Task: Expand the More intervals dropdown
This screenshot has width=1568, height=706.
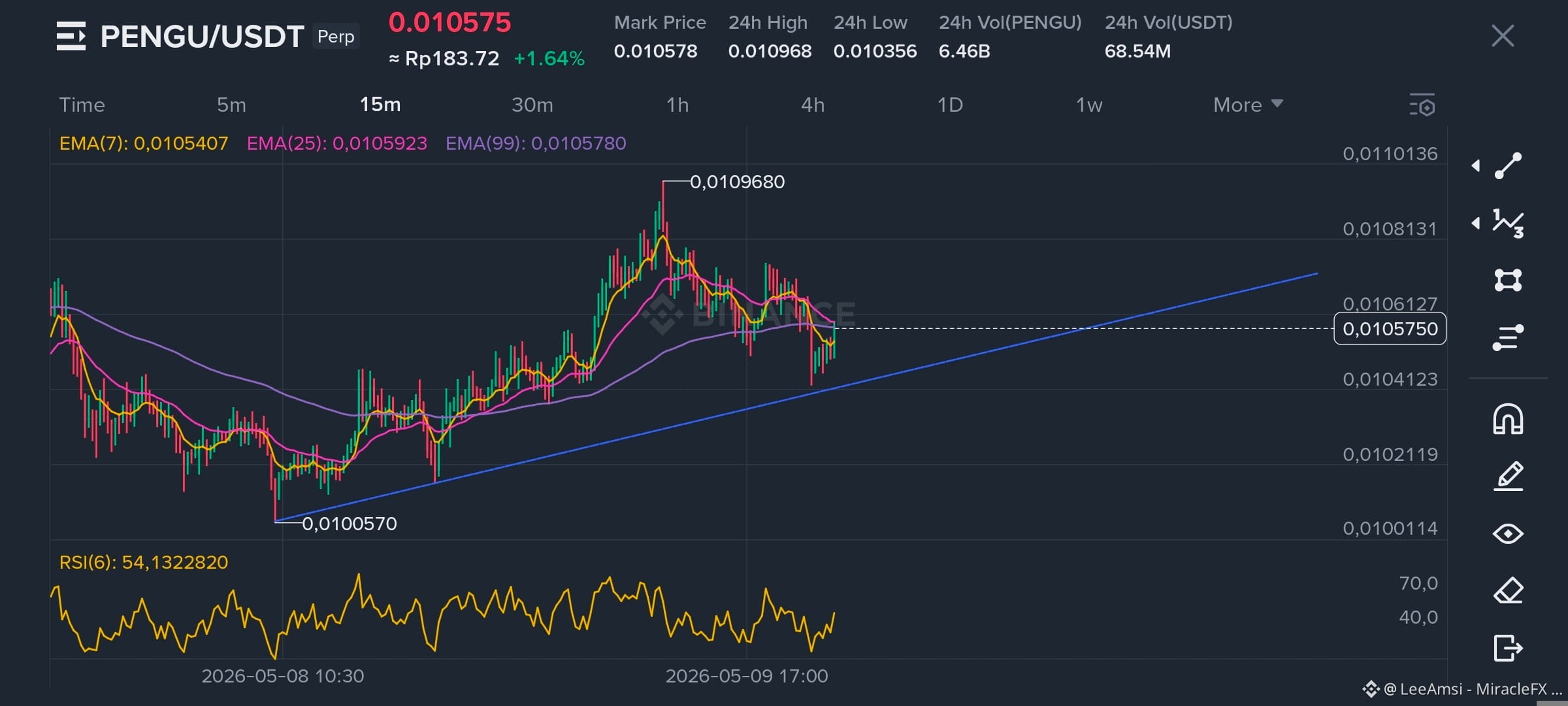Action: 1248,105
